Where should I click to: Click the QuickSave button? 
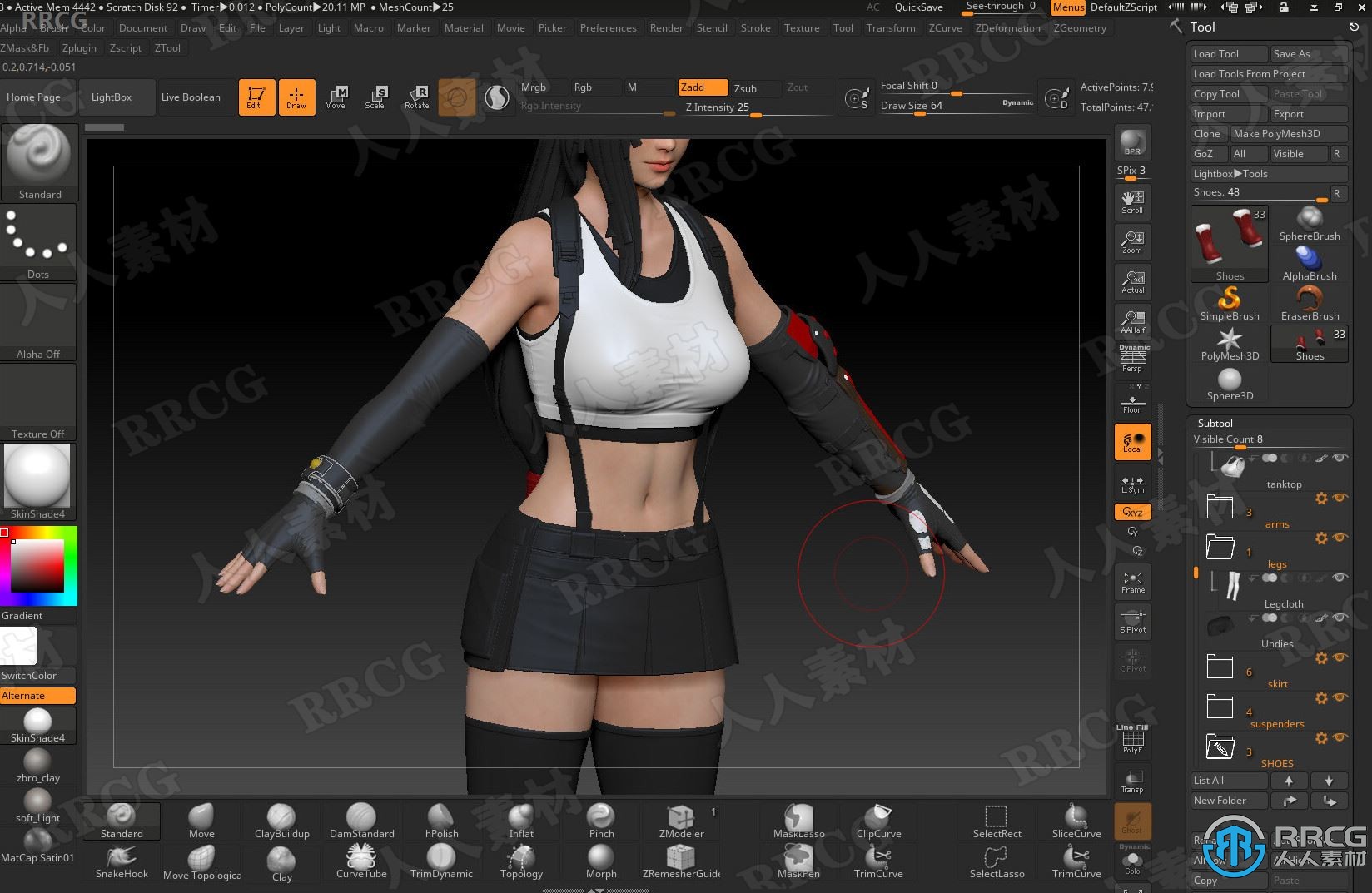918,7
